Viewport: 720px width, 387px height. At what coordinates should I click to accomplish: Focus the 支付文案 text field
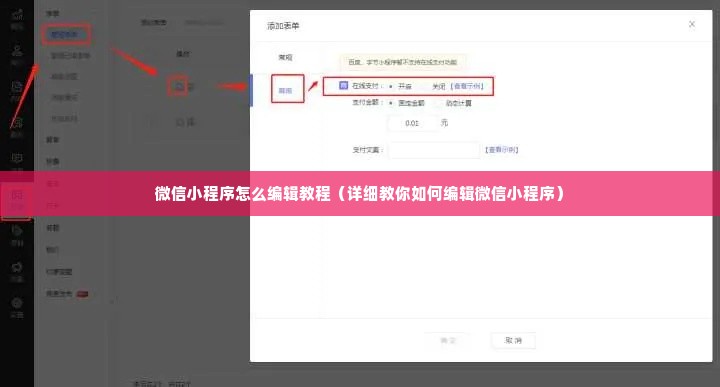pos(434,150)
